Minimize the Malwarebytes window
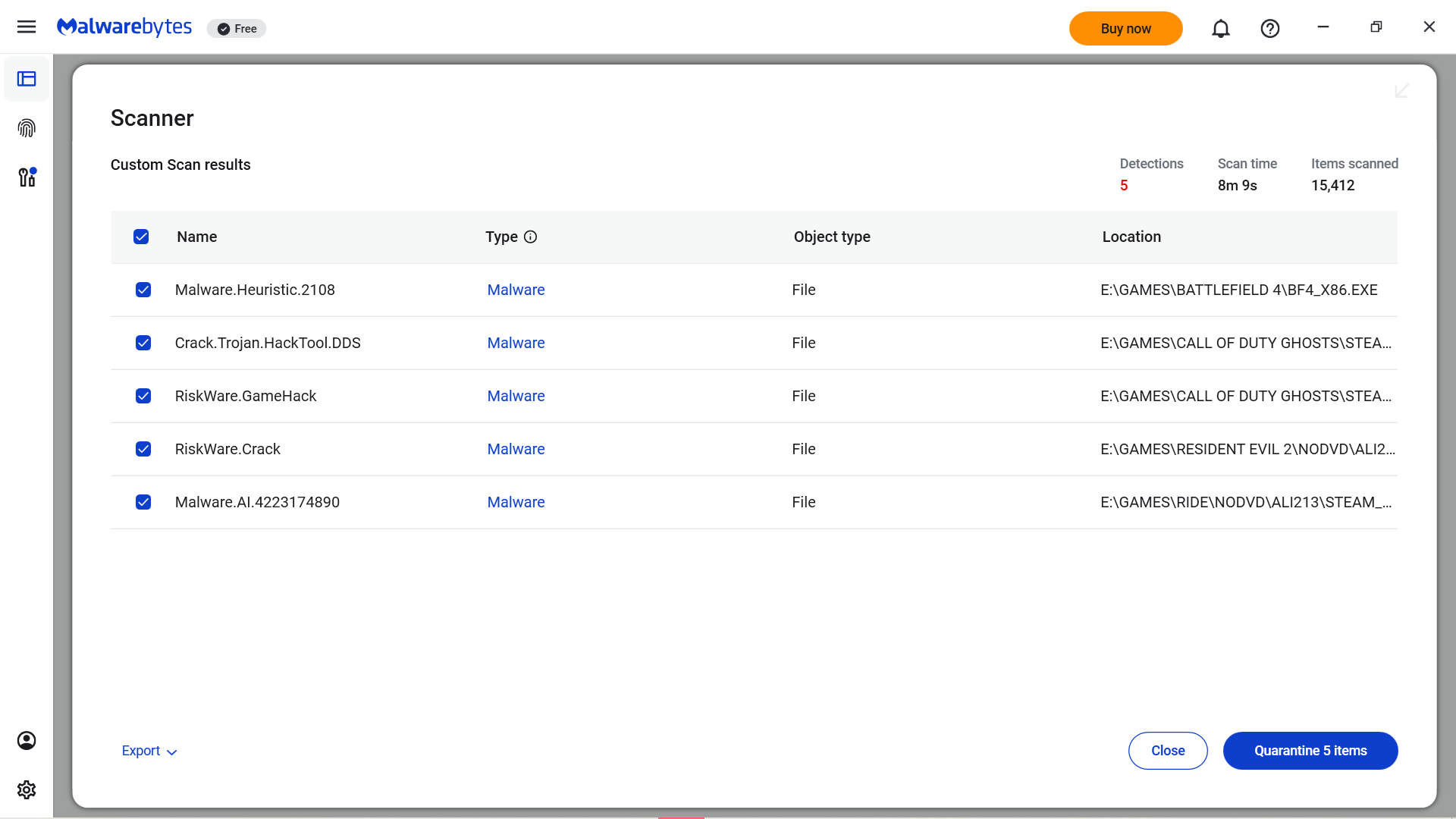The height and width of the screenshot is (819, 1456). click(x=1323, y=27)
